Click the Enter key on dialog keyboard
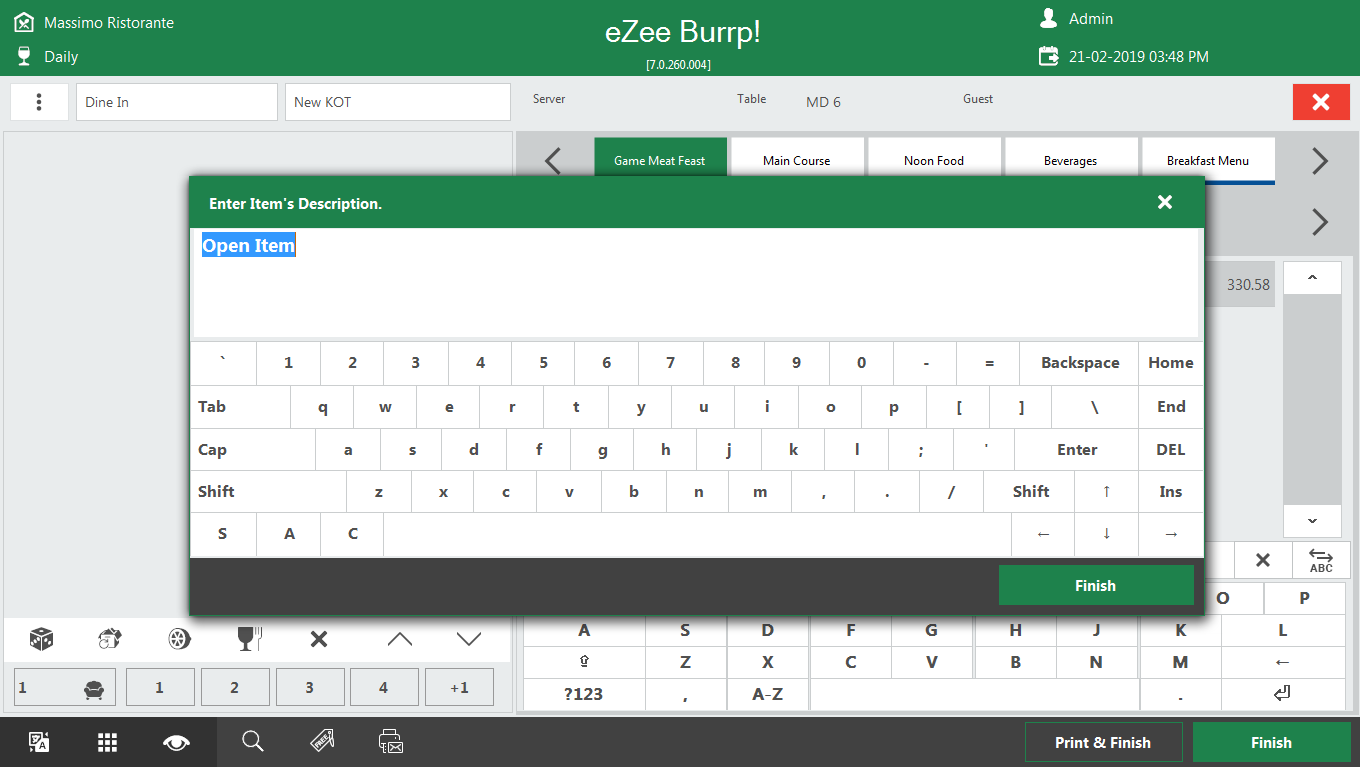Viewport: 1360px width, 767px height. (1077, 450)
